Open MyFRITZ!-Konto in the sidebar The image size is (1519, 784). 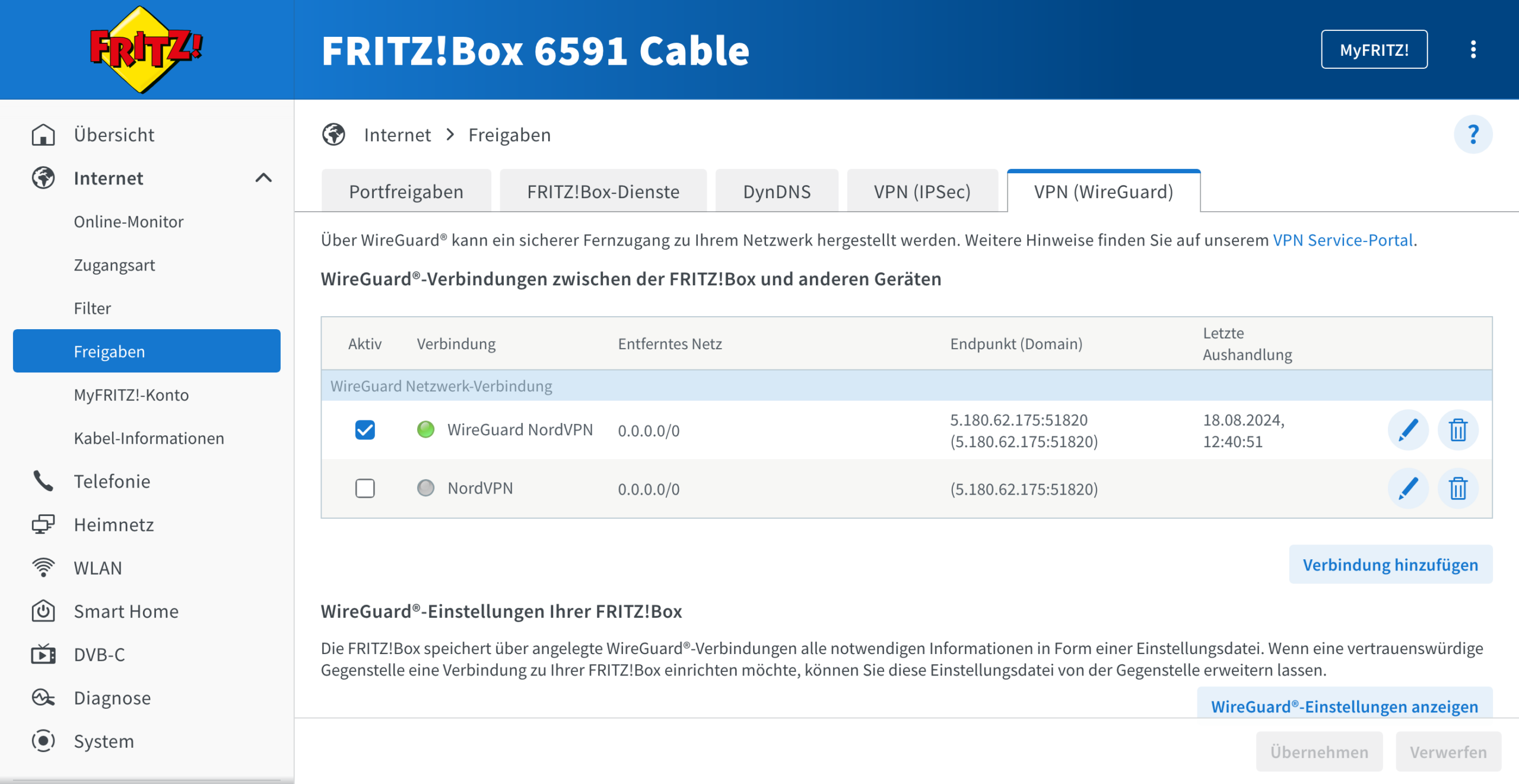[x=131, y=395]
